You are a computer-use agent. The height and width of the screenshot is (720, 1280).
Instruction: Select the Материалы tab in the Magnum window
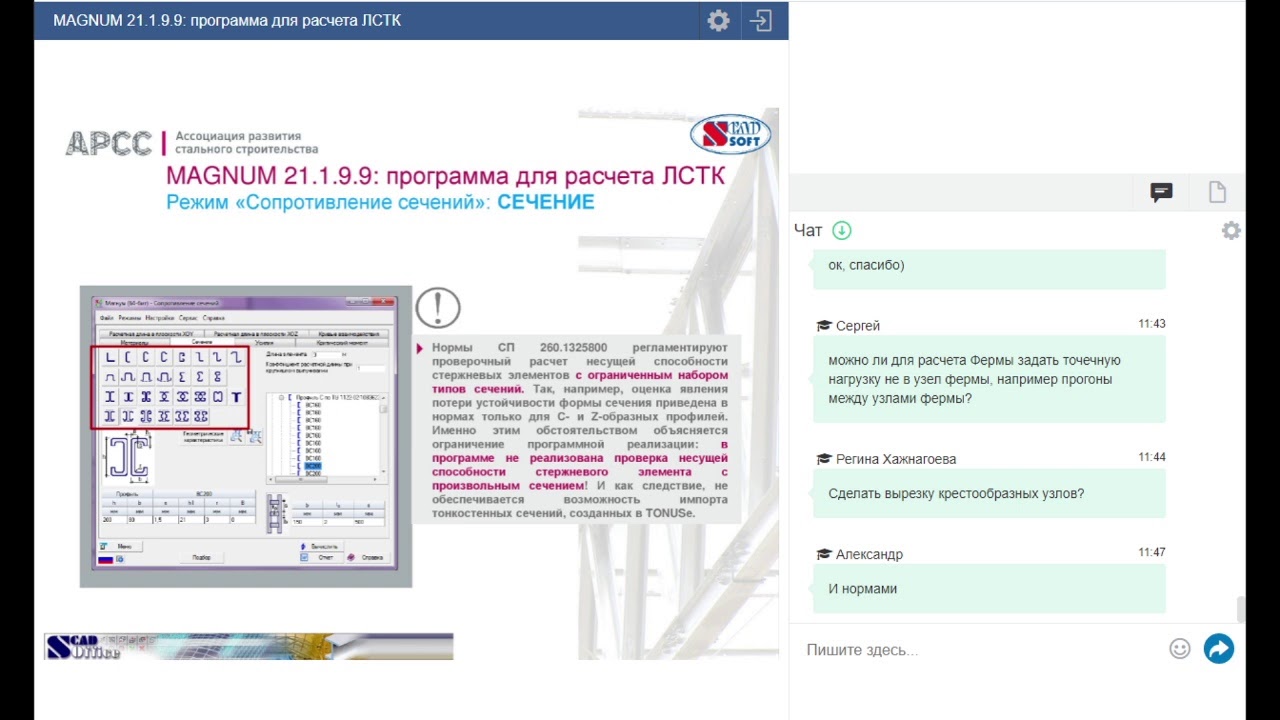point(134,343)
